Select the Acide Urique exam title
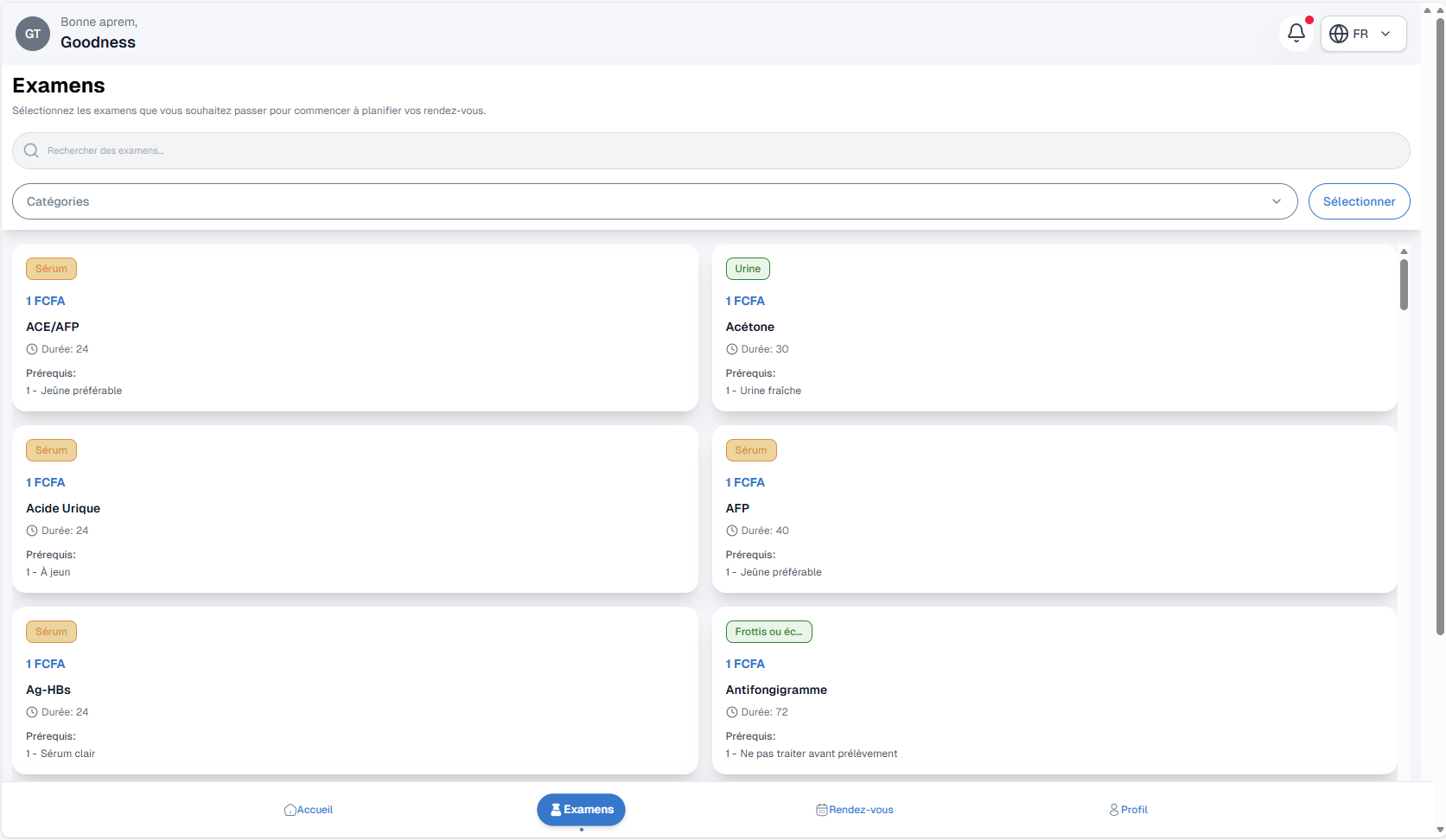The image size is (1446, 840). coord(63,508)
